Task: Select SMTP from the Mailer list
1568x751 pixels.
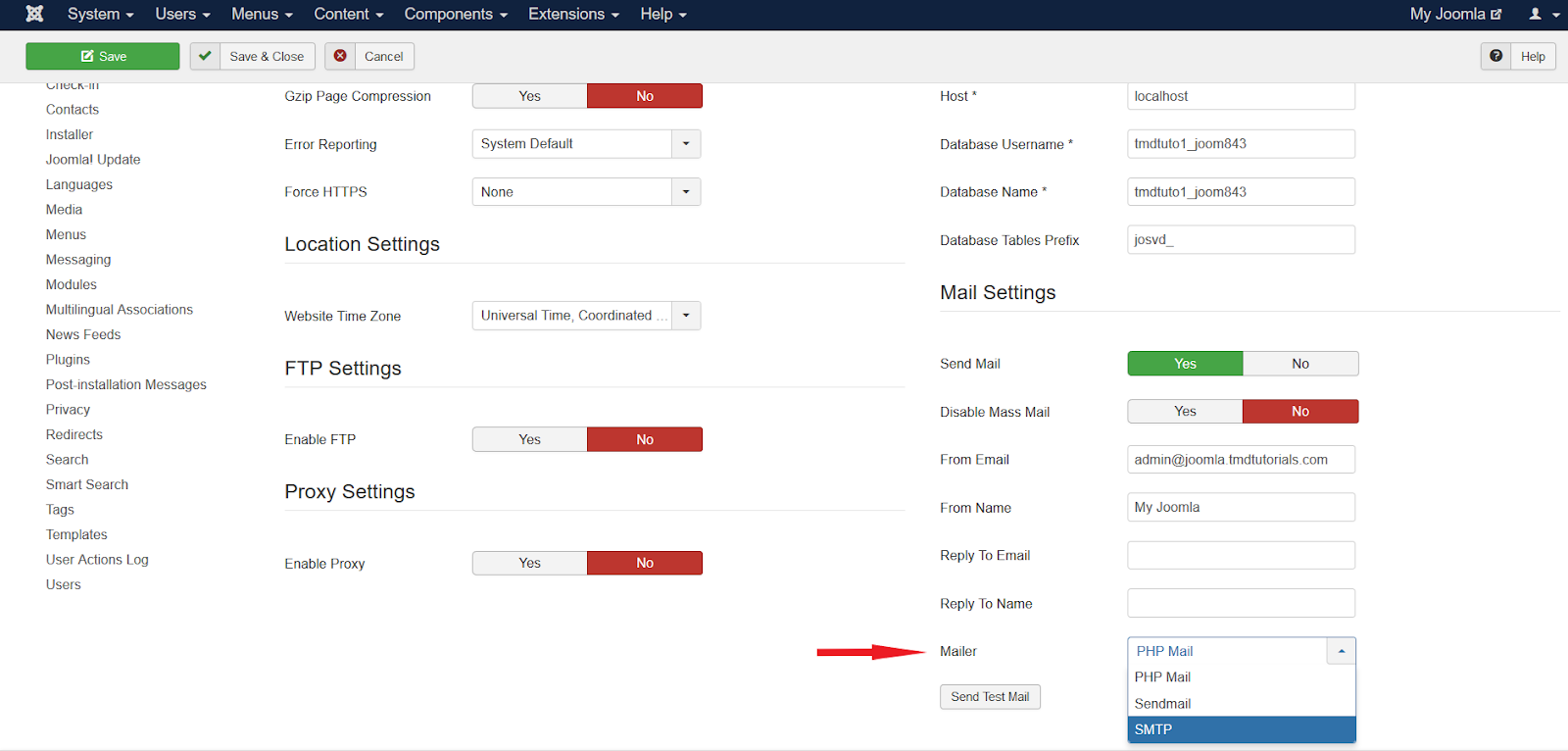Action: coord(1241,729)
